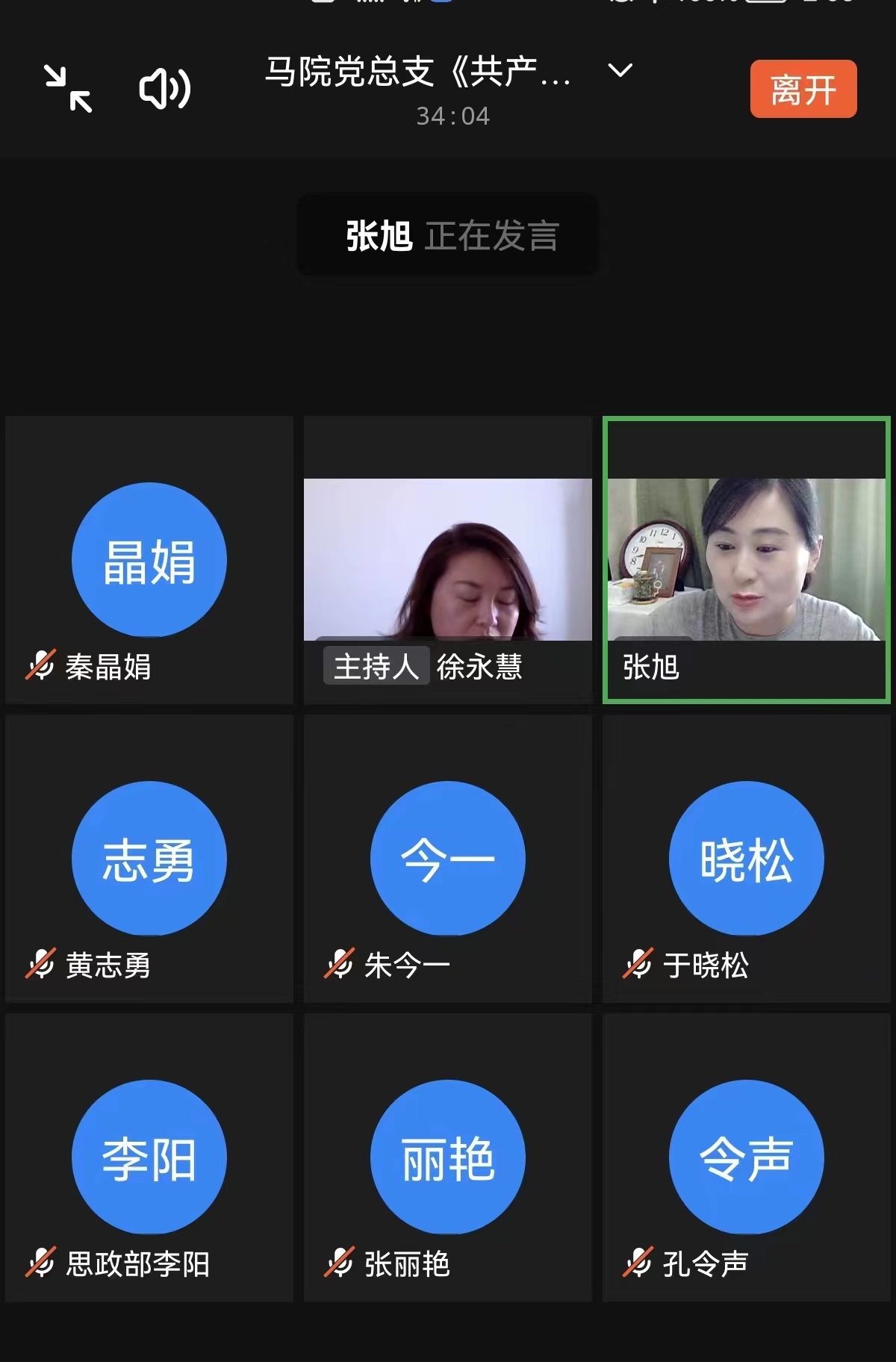Select 李阳 blue avatar circle
This screenshot has width=896, height=1362.
point(149,1157)
